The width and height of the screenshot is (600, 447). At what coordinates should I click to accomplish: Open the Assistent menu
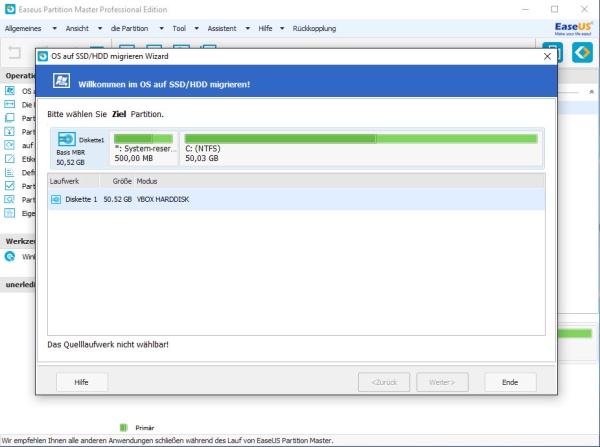[x=222, y=28]
